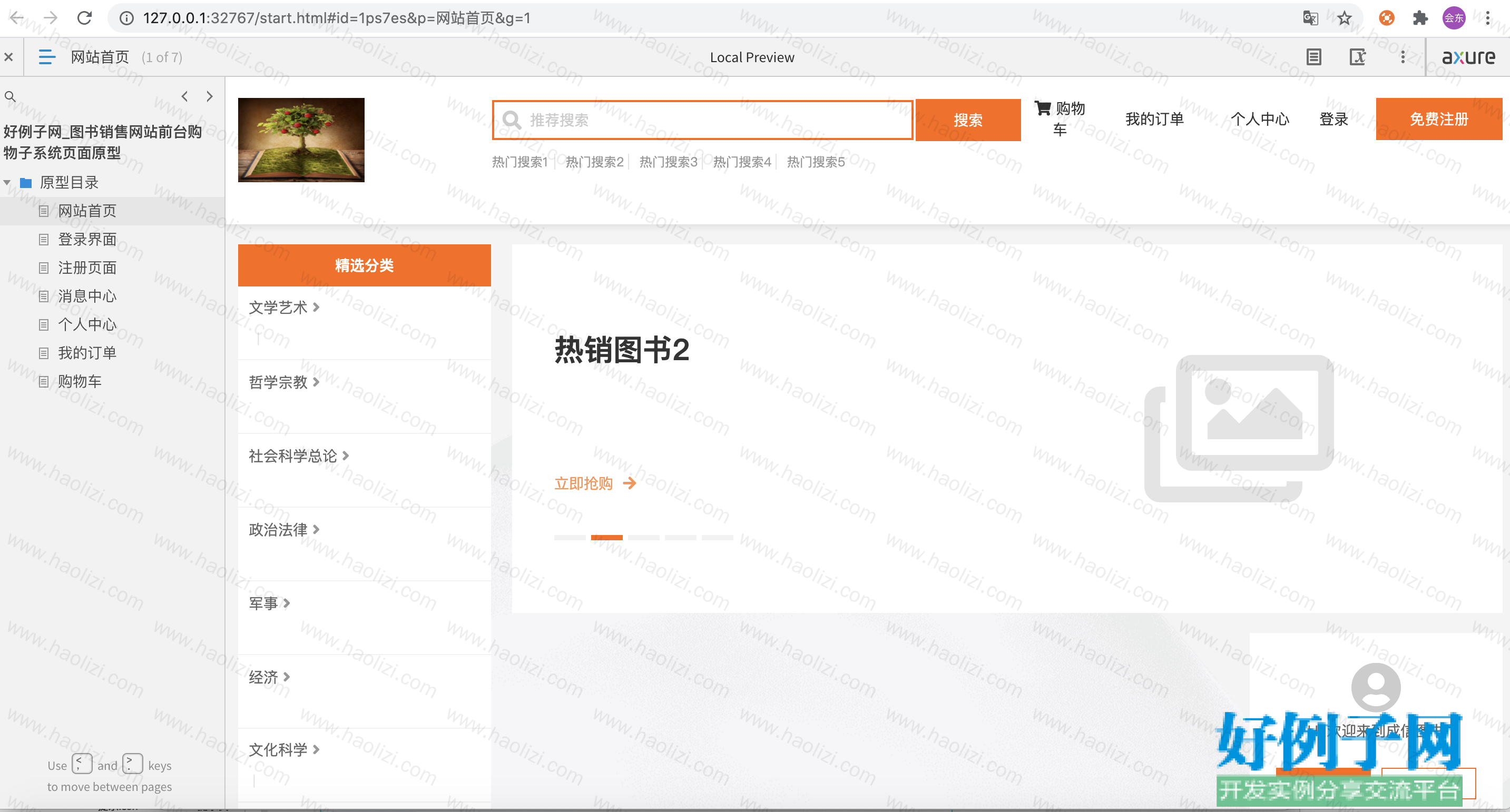1510x812 pixels.
Task: Open the Axure notes document icon
Action: (1313, 57)
